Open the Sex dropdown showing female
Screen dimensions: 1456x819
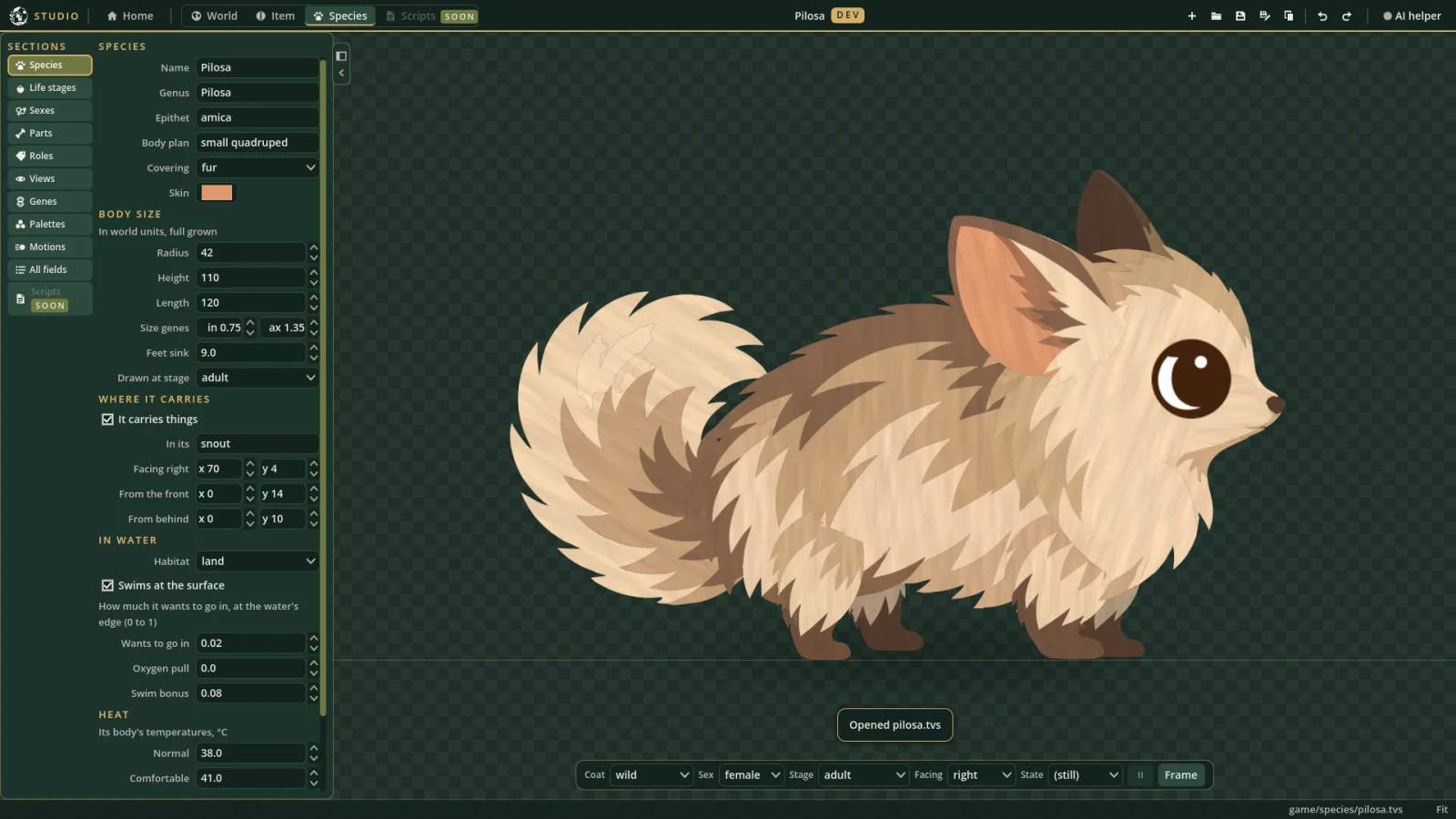(752, 775)
